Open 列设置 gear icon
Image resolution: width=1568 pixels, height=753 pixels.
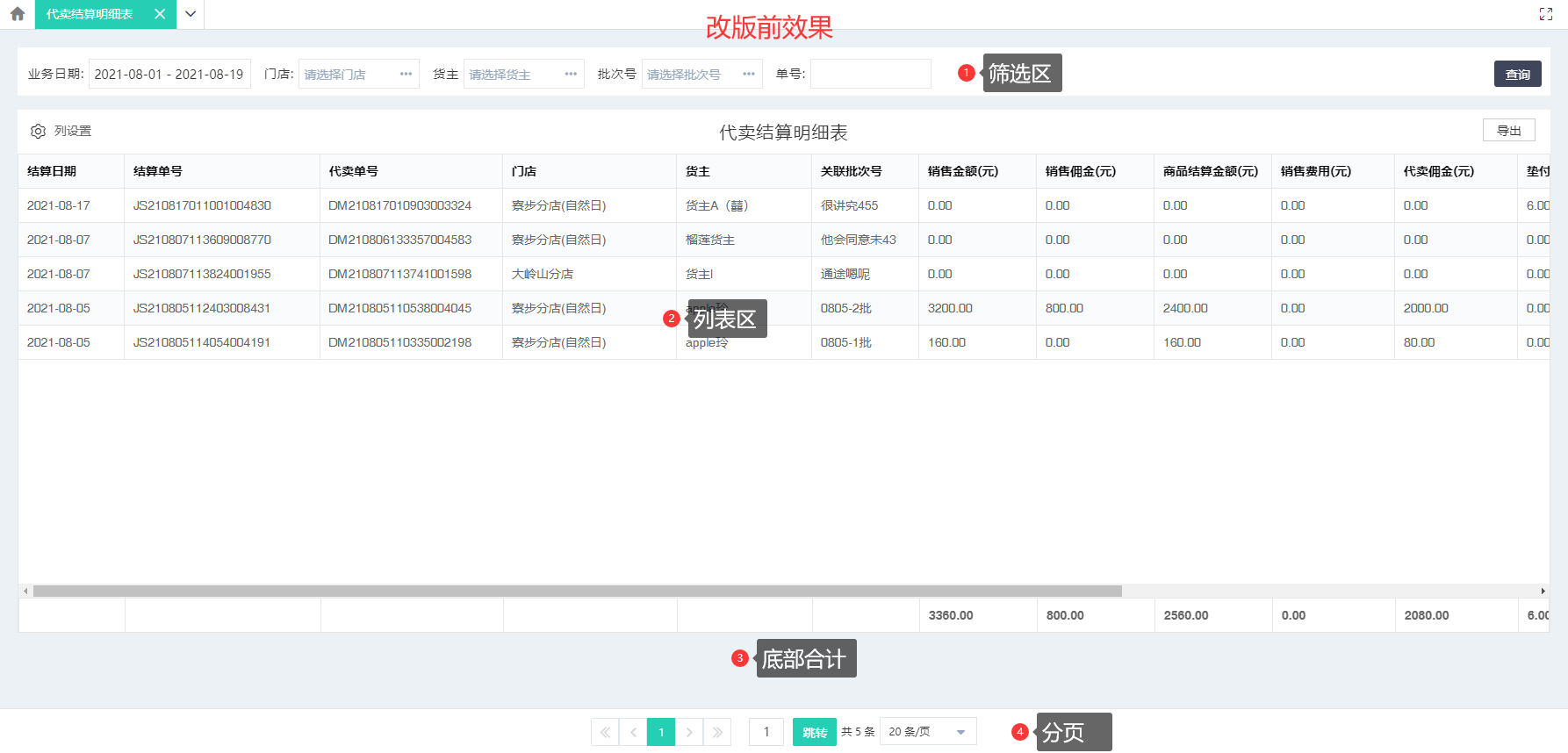pos(38,131)
